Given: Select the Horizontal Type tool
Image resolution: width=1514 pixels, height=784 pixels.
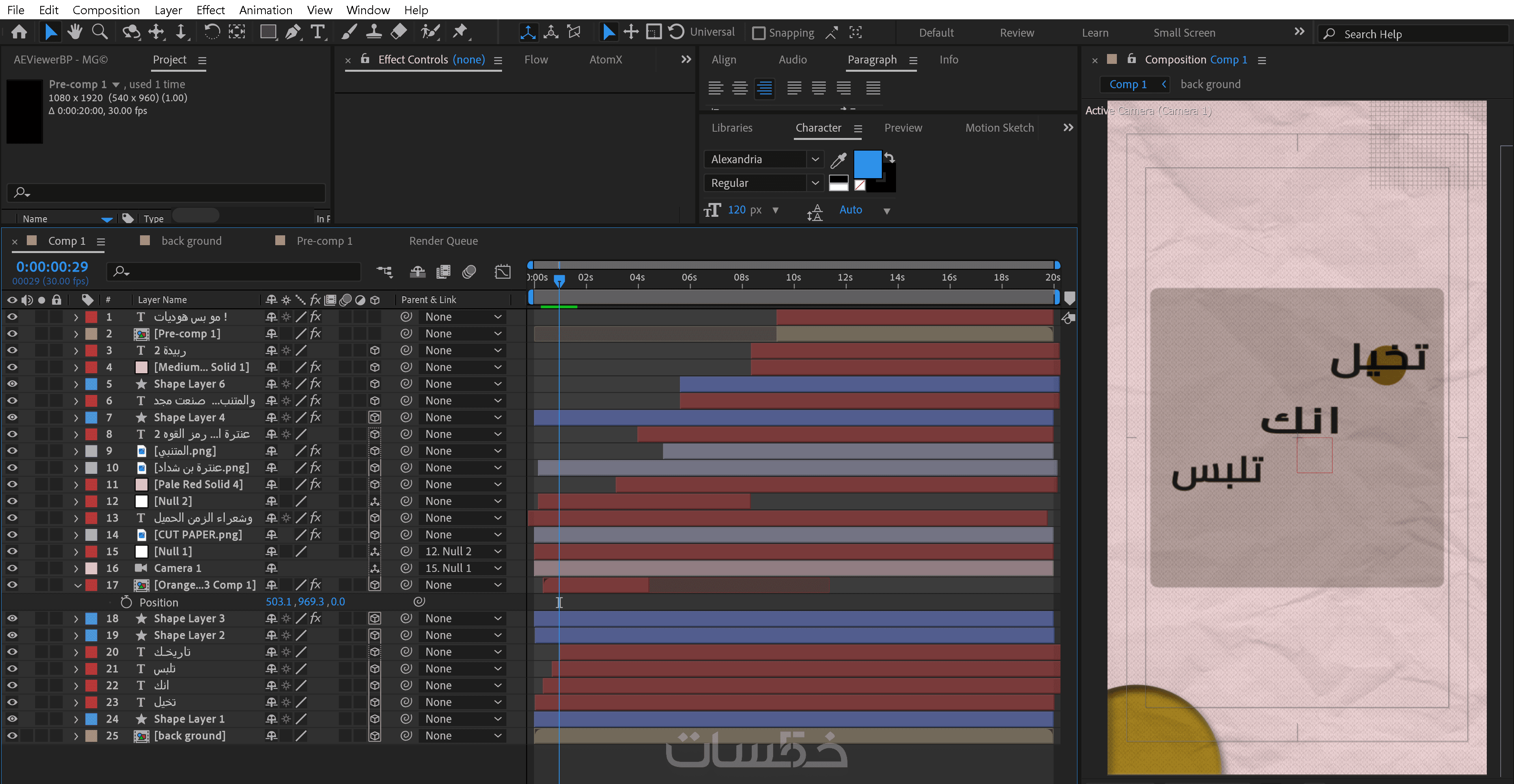Looking at the screenshot, I should pyautogui.click(x=317, y=32).
